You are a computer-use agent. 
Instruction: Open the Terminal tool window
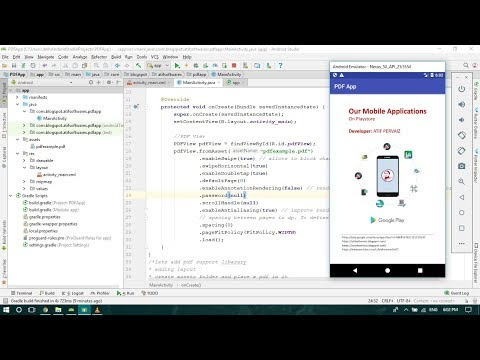click(22, 293)
